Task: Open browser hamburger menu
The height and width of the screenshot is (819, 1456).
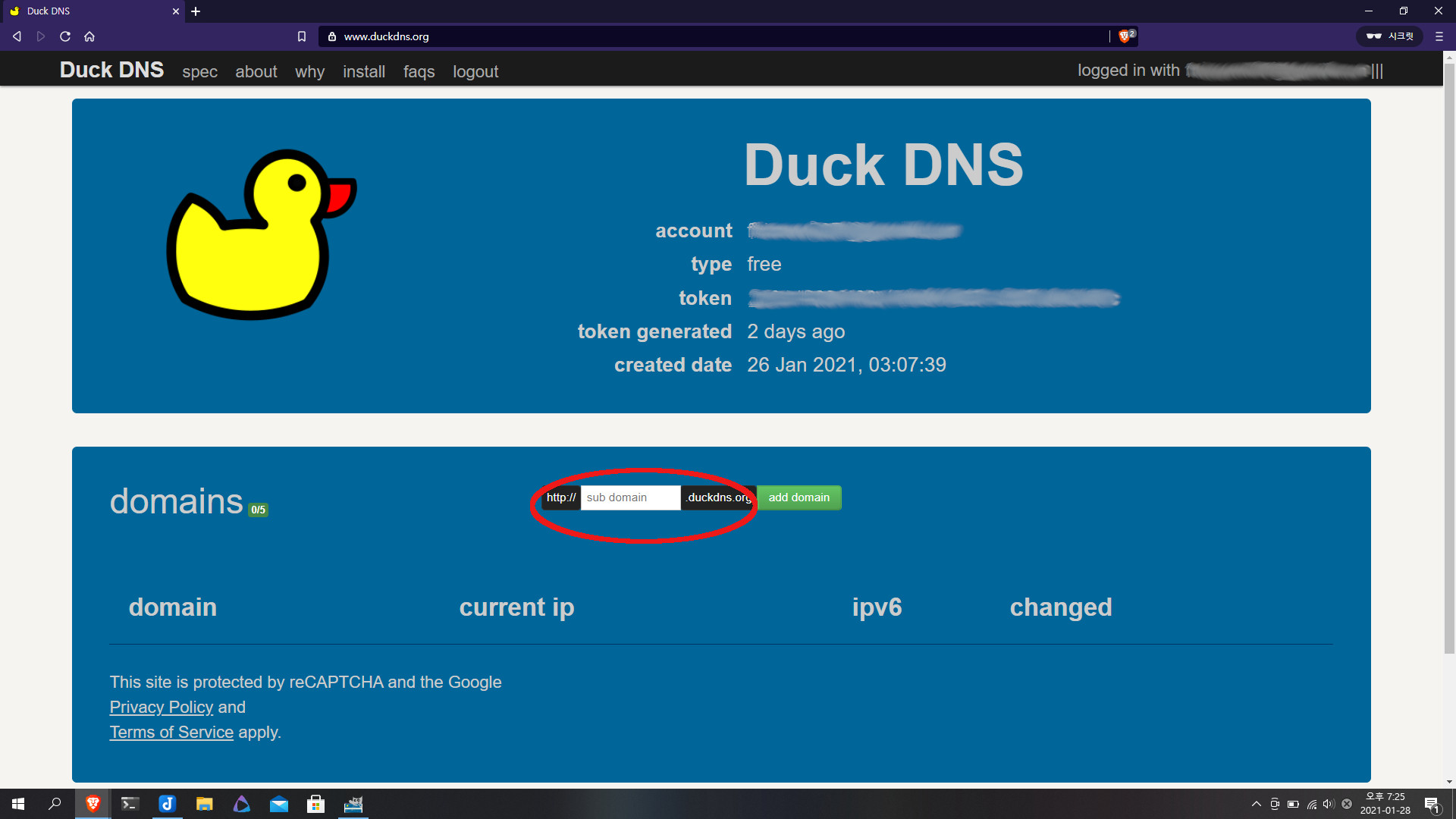Action: coord(1439,36)
